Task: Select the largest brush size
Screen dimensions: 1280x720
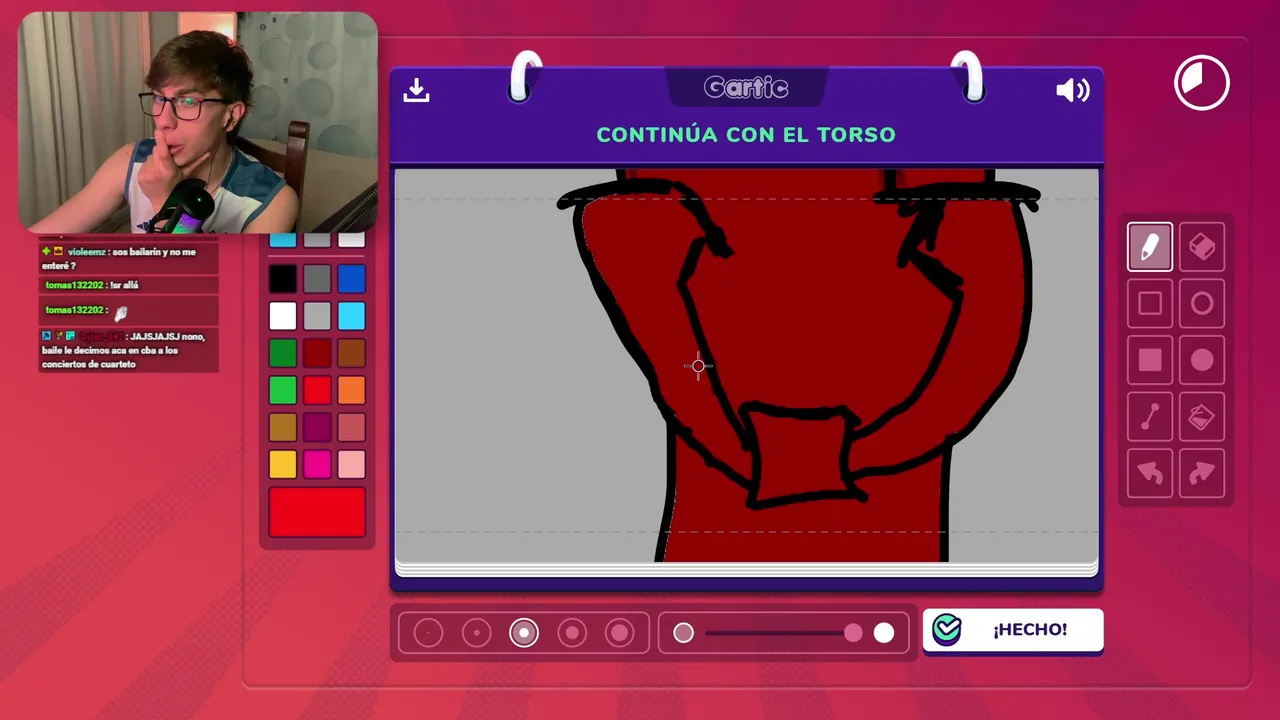Action: tap(620, 632)
